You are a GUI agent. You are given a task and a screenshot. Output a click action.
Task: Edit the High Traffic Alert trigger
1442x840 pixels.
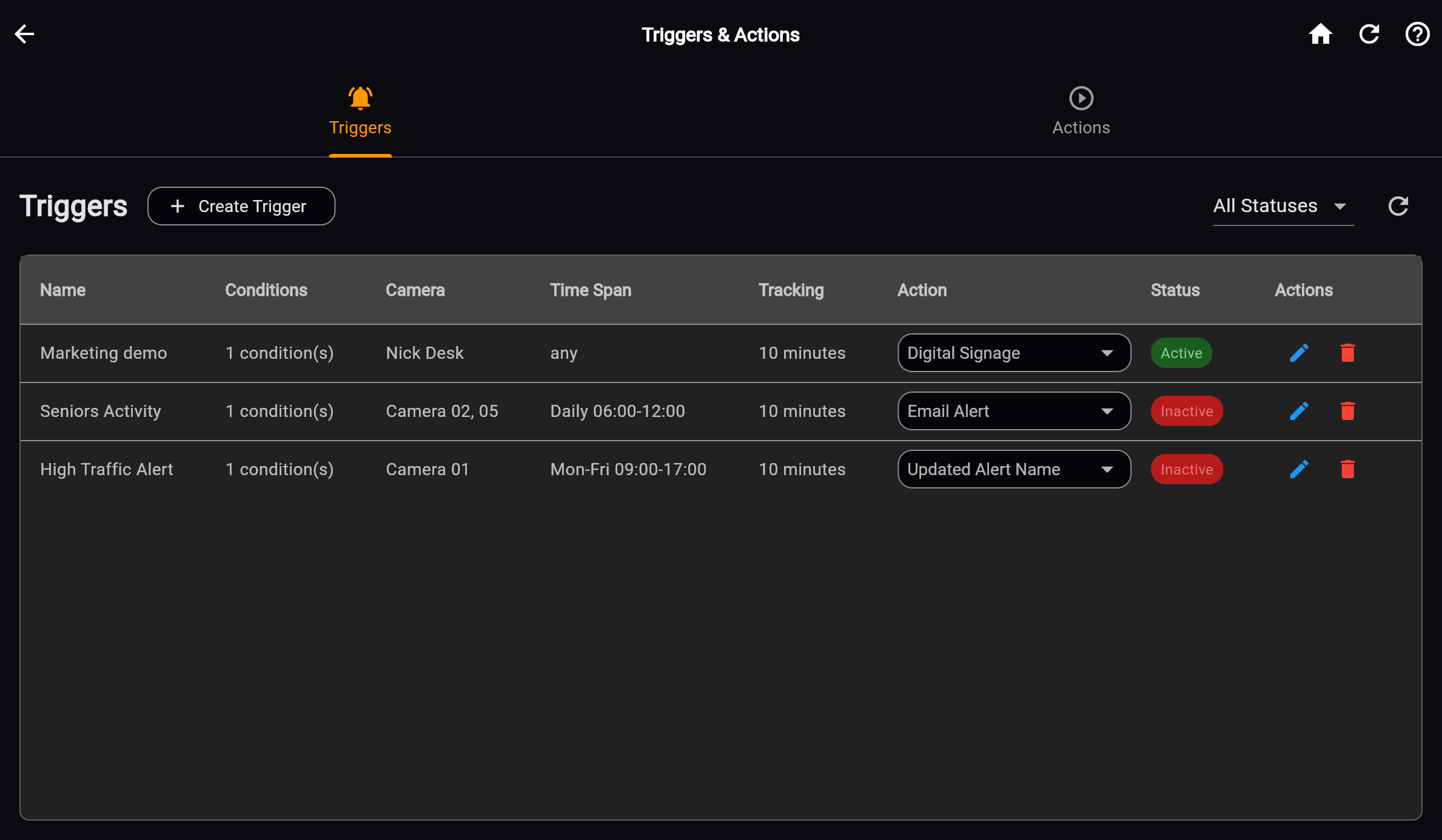click(1299, 469)
